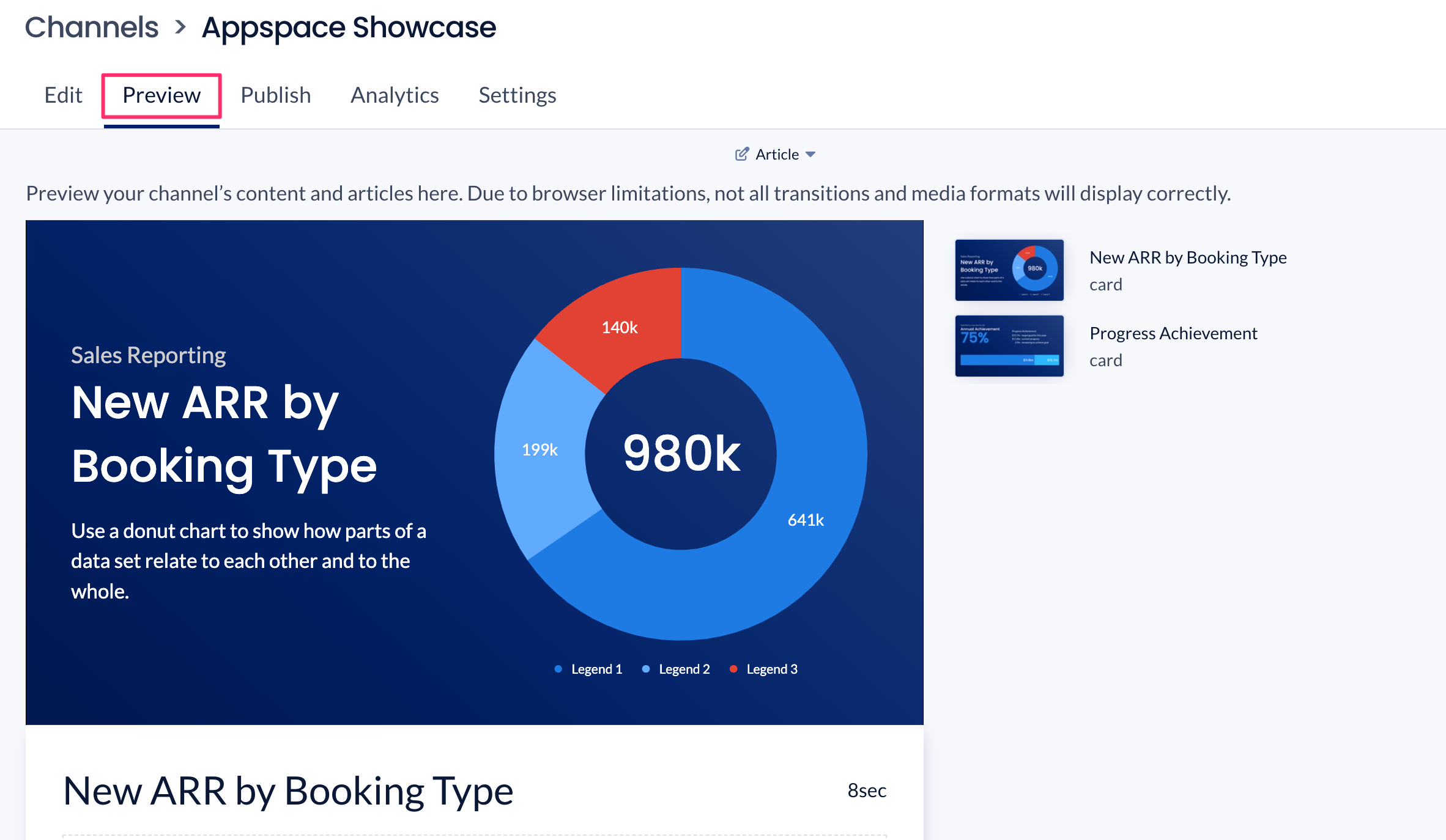Image resolution: width=1446 pixels, height=840 pixels.
Task: Open the New ARR by Booking Type thumbnail
Action: [x=1009, y=270]
